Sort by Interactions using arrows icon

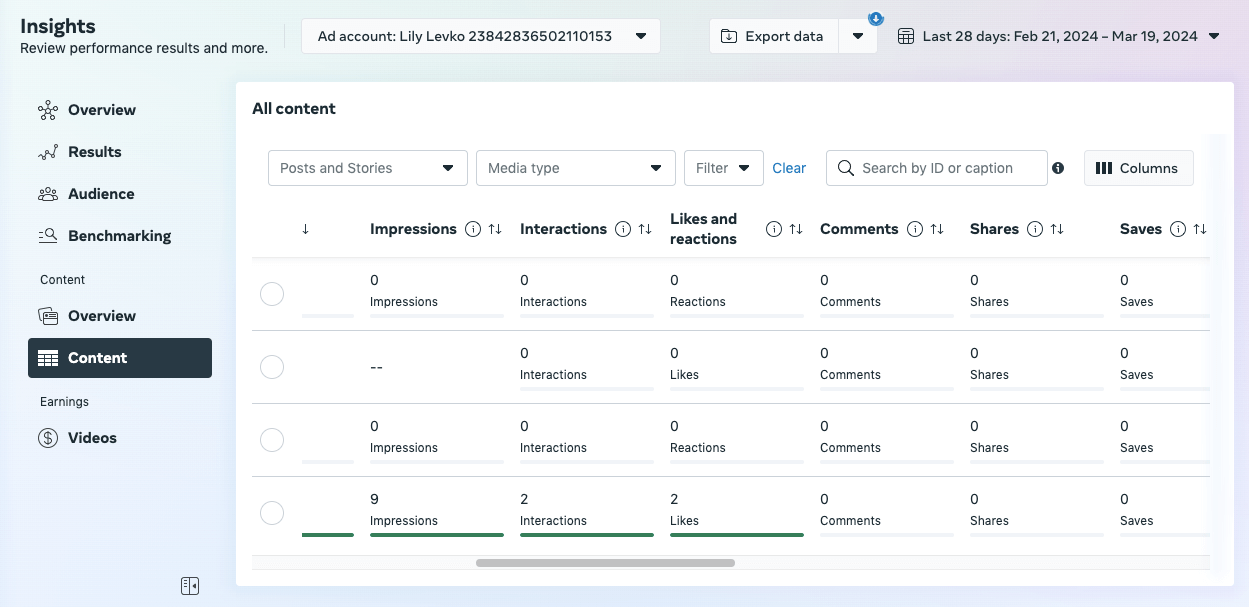click(645, 229)
